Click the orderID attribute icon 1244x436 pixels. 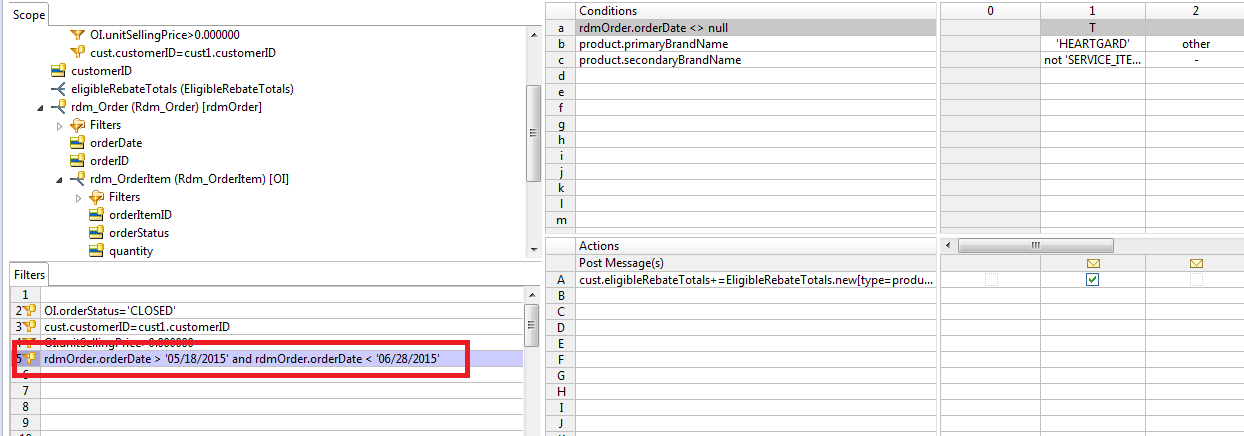point(77,161)
